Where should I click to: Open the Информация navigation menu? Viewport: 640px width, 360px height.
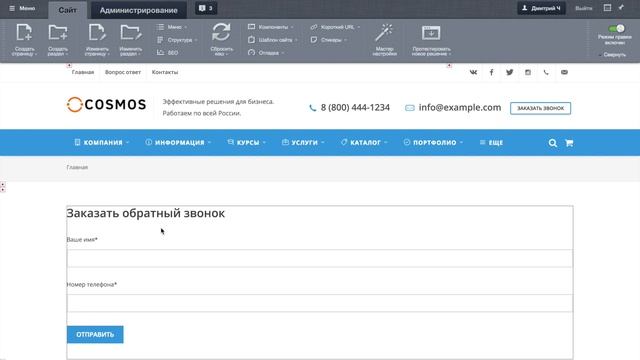click(178, 142)
